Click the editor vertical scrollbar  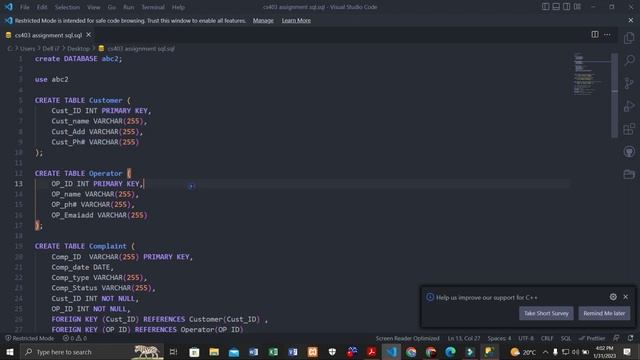[614, 96]
